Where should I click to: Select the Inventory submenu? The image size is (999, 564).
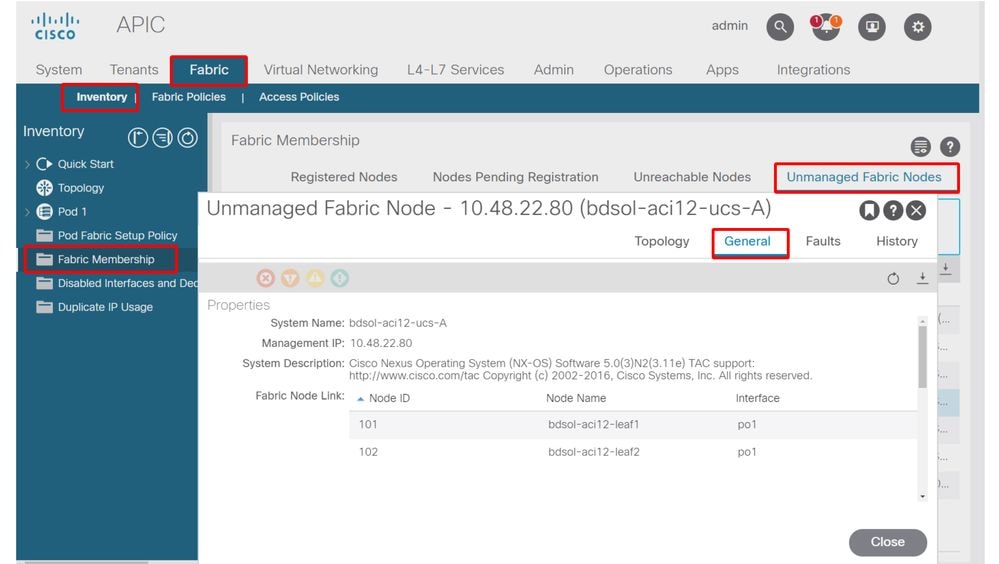(x=101, y=97)
